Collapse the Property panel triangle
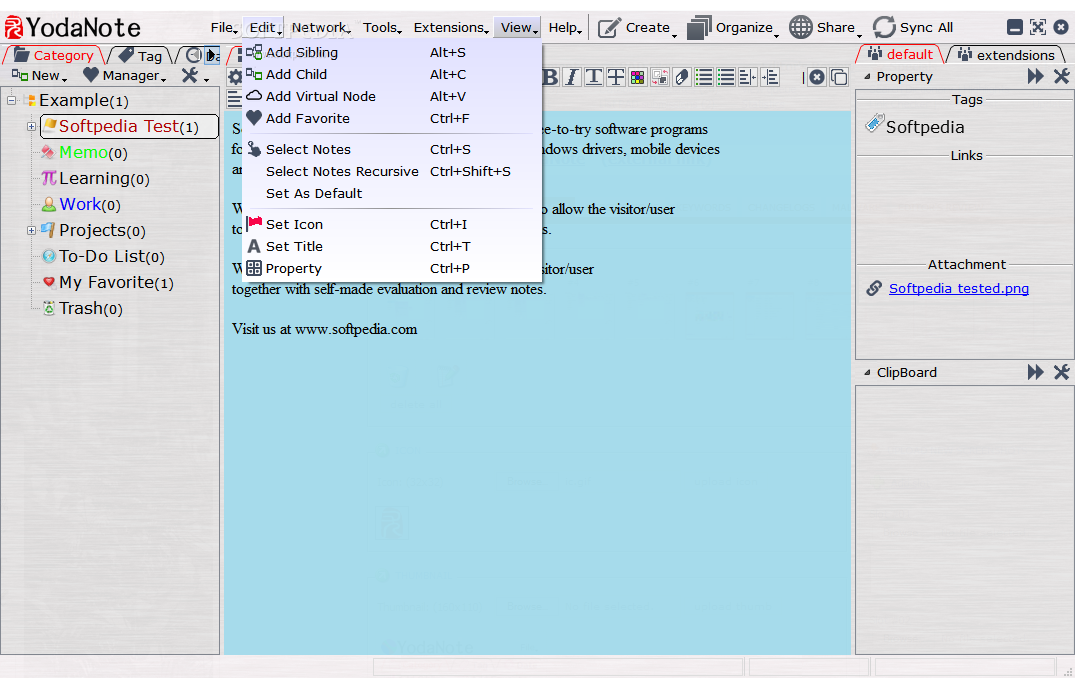The height and width of the screenshot is (678, 1075). (x=867, y=77)
